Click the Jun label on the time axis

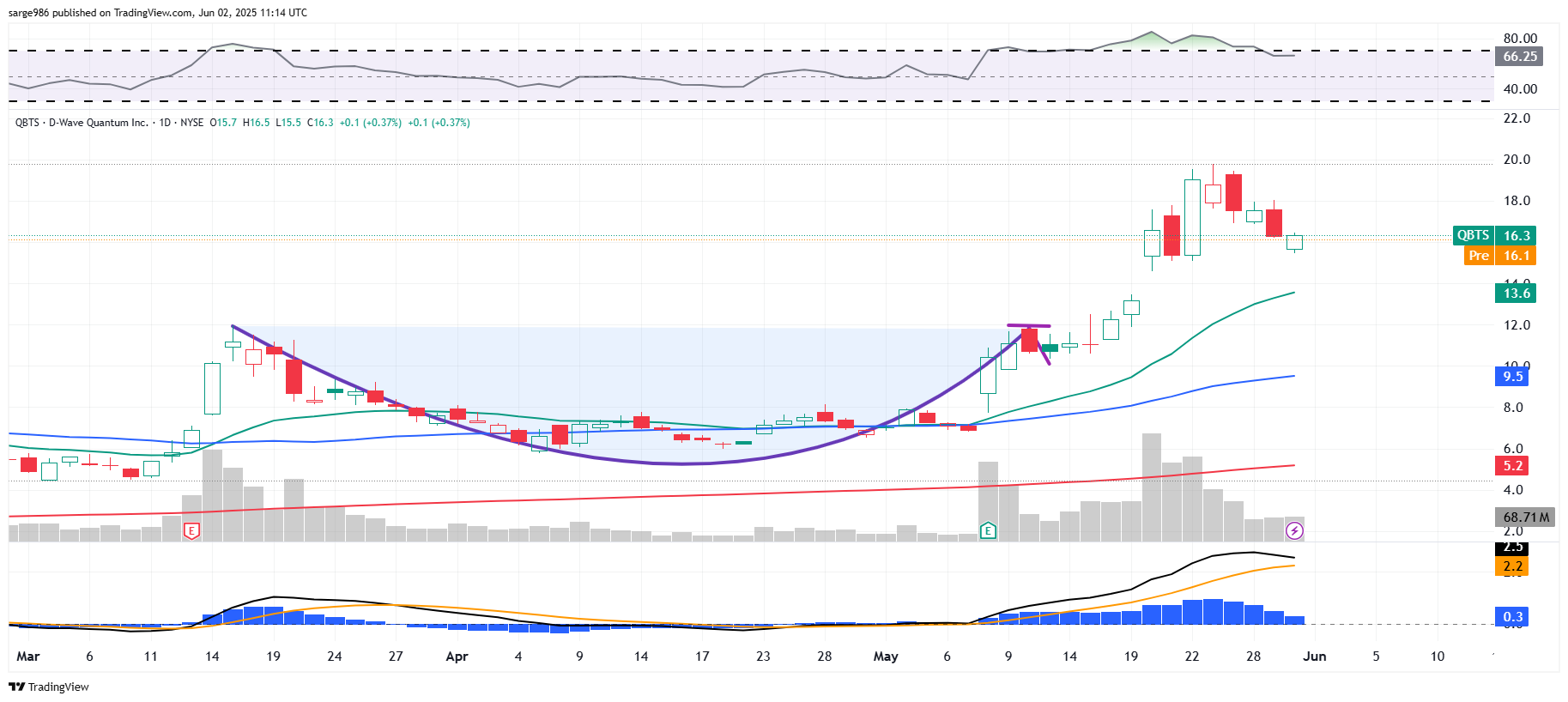pos(1314,657)
